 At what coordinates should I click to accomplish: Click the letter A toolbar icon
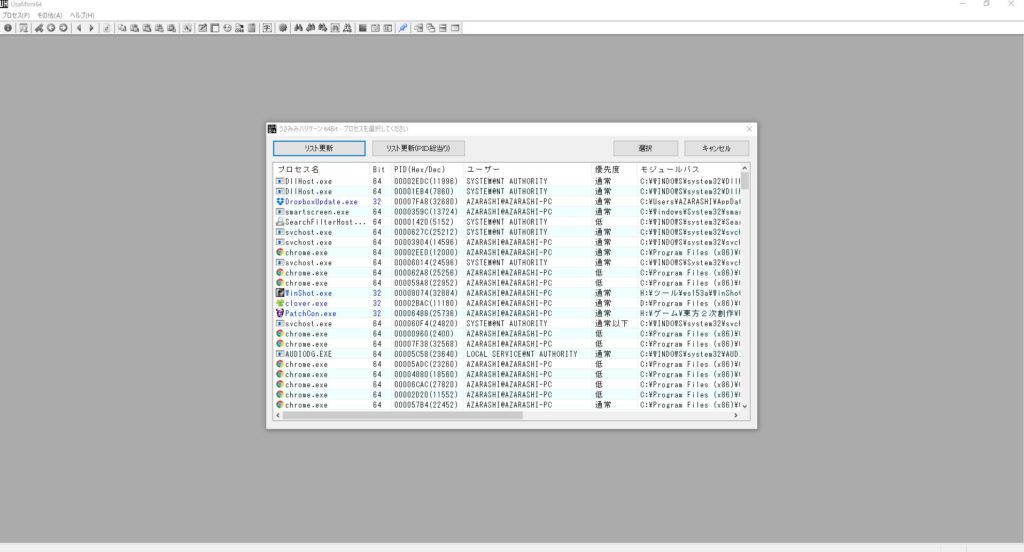tap(187, 28)
